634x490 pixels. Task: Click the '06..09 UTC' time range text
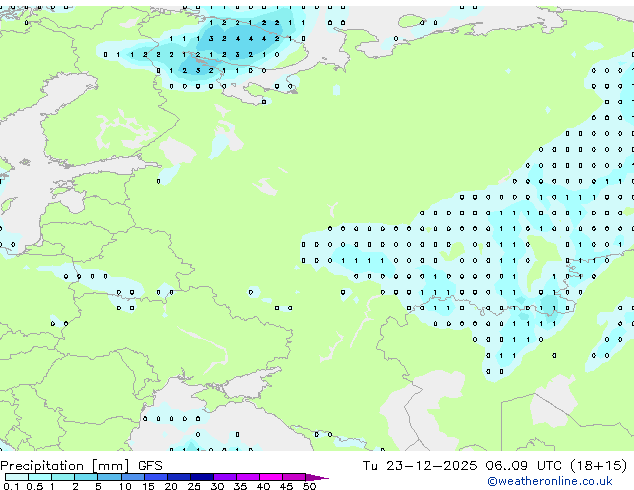tap(524, 465)
